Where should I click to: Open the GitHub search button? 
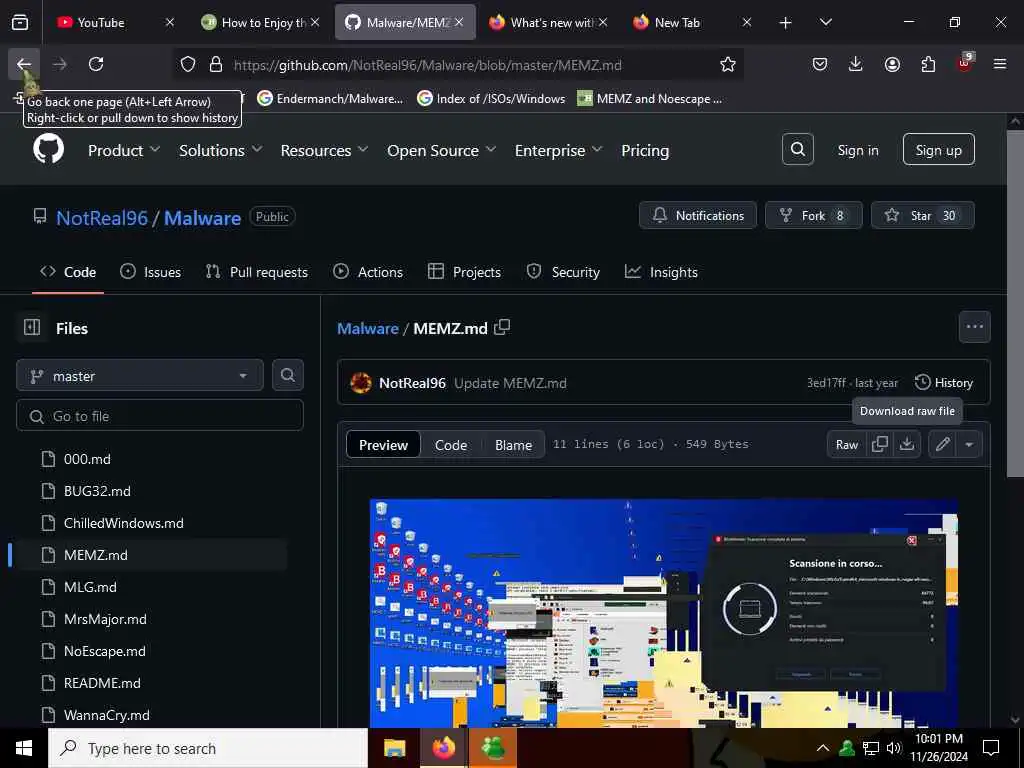pos(797,150)
